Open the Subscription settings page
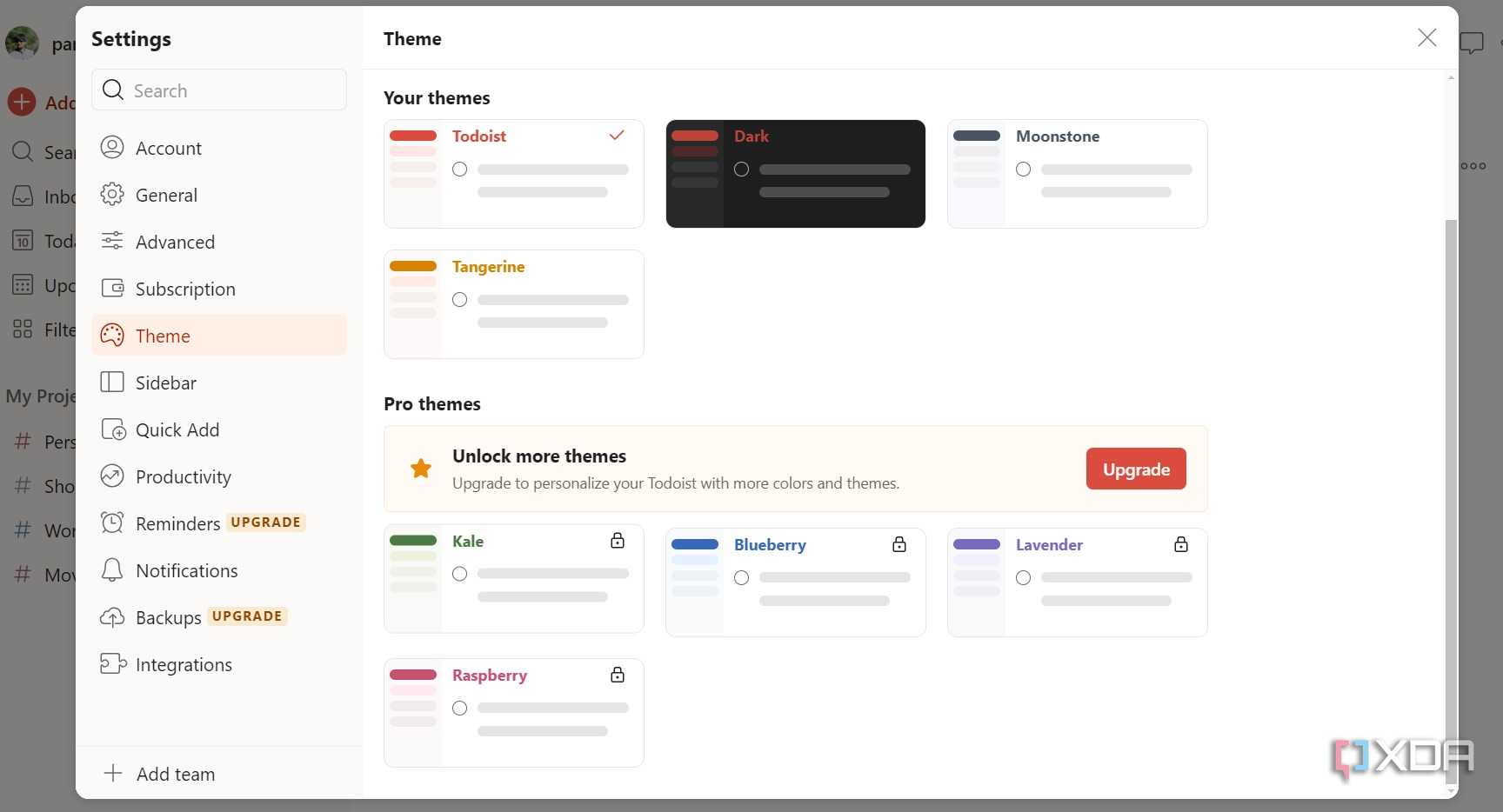Screen dimensions: 1503x812 tap(219, 289)
